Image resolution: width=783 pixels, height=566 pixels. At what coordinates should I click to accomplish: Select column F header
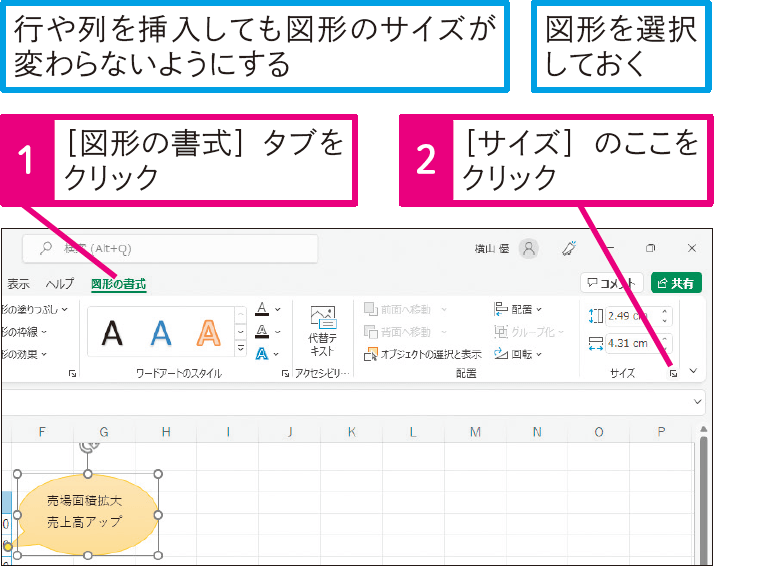pyautogui.click(x=42, y=432)
